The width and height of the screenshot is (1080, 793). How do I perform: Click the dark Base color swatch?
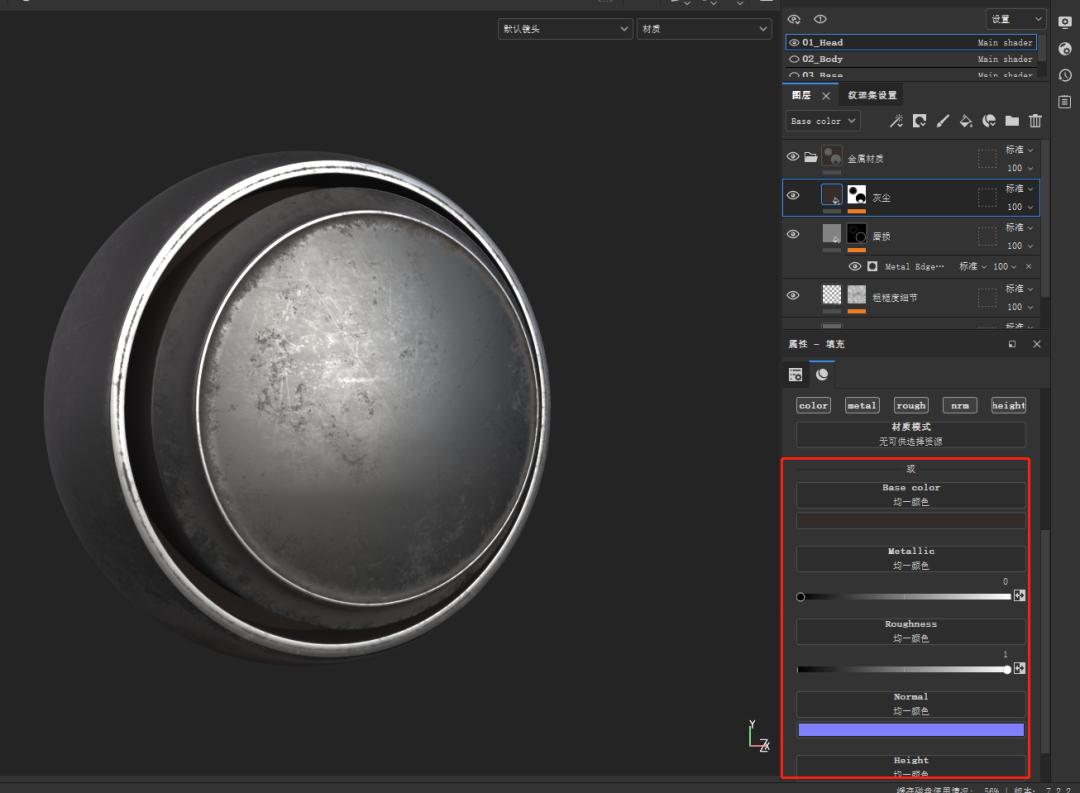click(x=911, y=521)
